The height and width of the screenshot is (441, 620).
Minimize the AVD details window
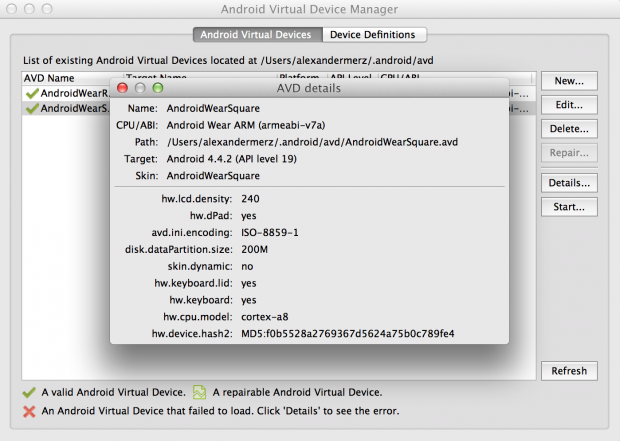(x=140, y=88)
